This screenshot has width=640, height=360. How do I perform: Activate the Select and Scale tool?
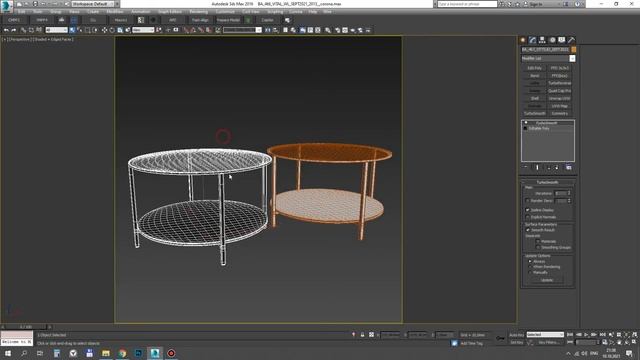point(120,30)
